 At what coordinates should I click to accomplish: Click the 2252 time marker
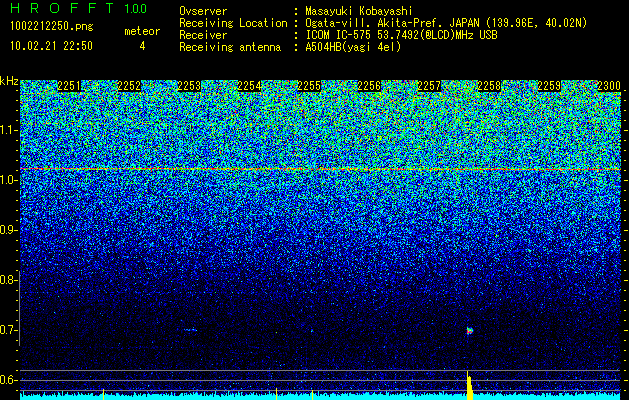(x=129, y=86)
